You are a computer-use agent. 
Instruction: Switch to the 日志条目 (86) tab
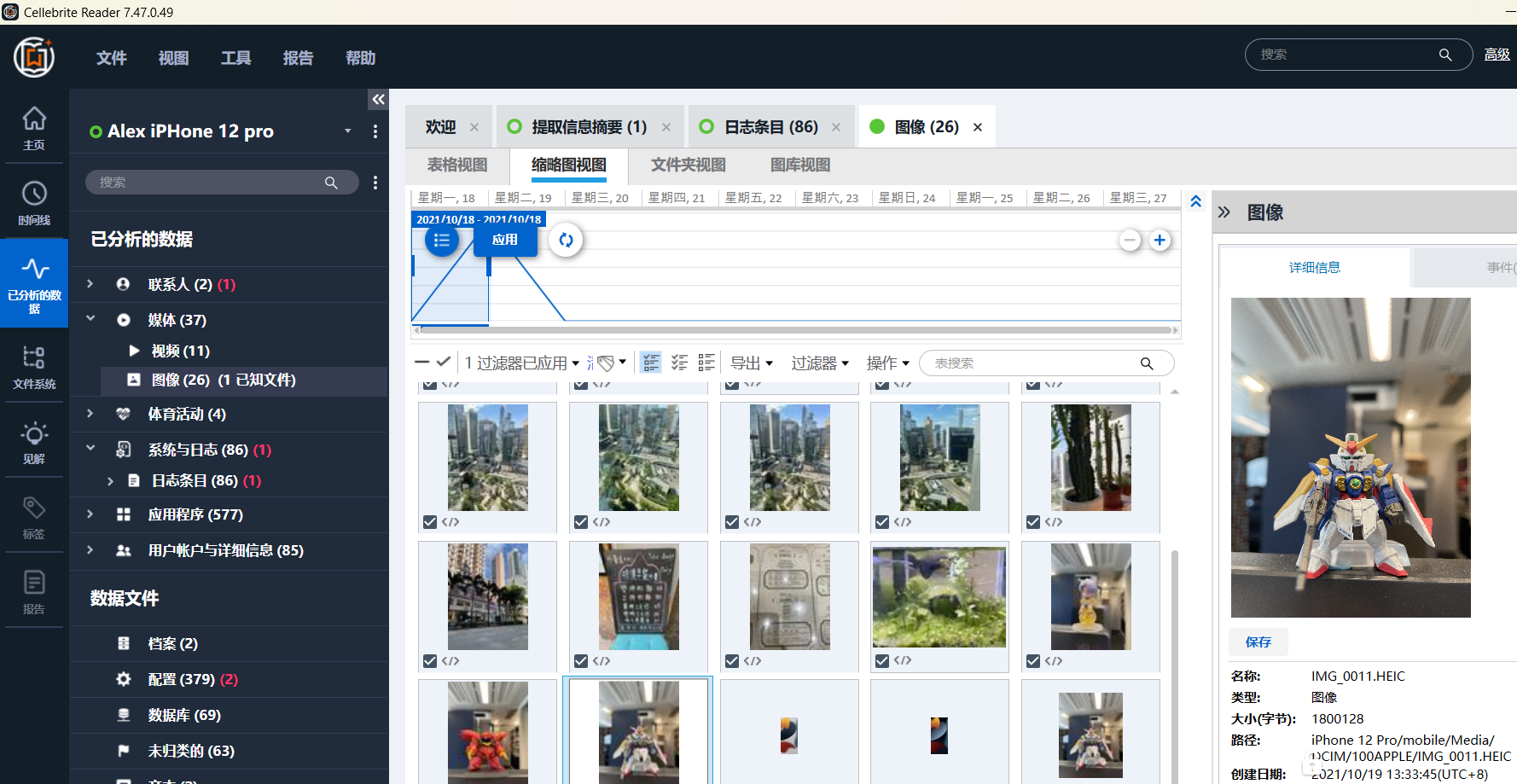[770, 127]
